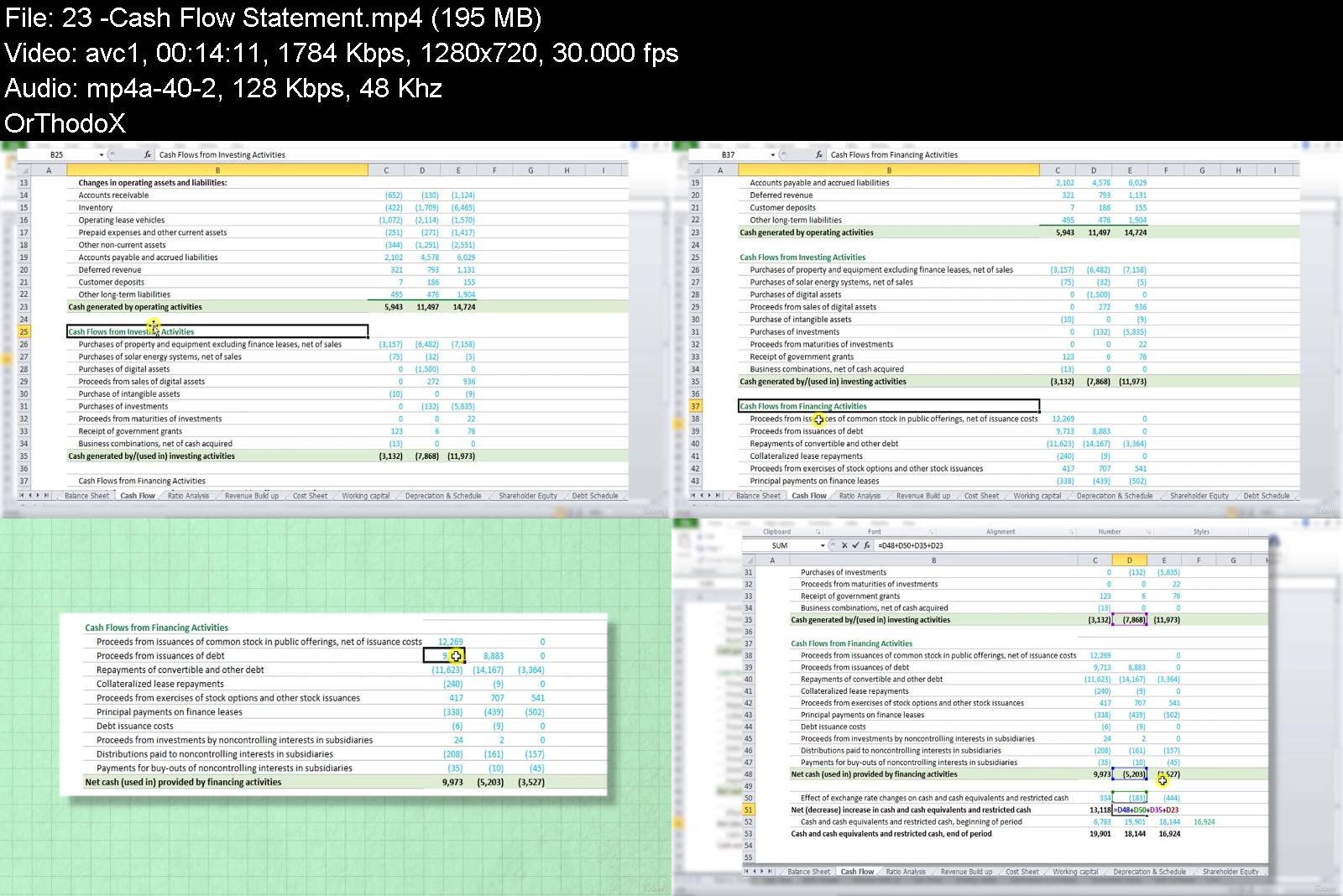Select column D header in the SUM spreadsheet

(x=1129, y=560)
